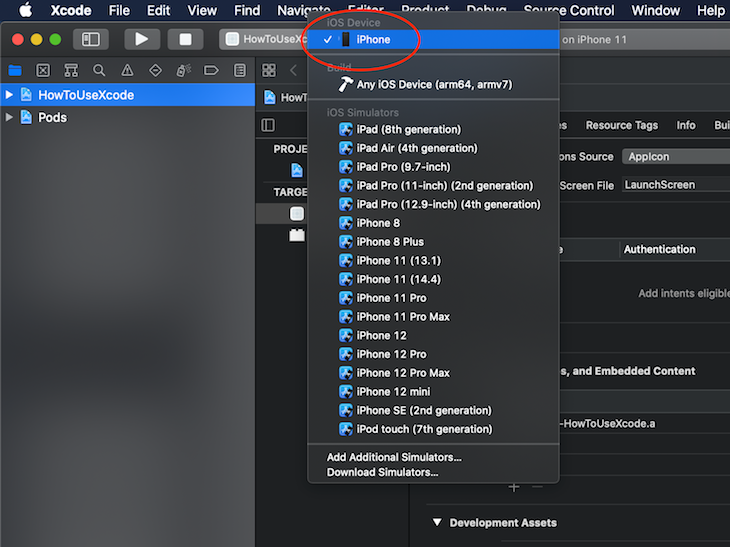Click the plus button below frameworks list
This screenshot has height=547, width=730.
tap(514, 487)
